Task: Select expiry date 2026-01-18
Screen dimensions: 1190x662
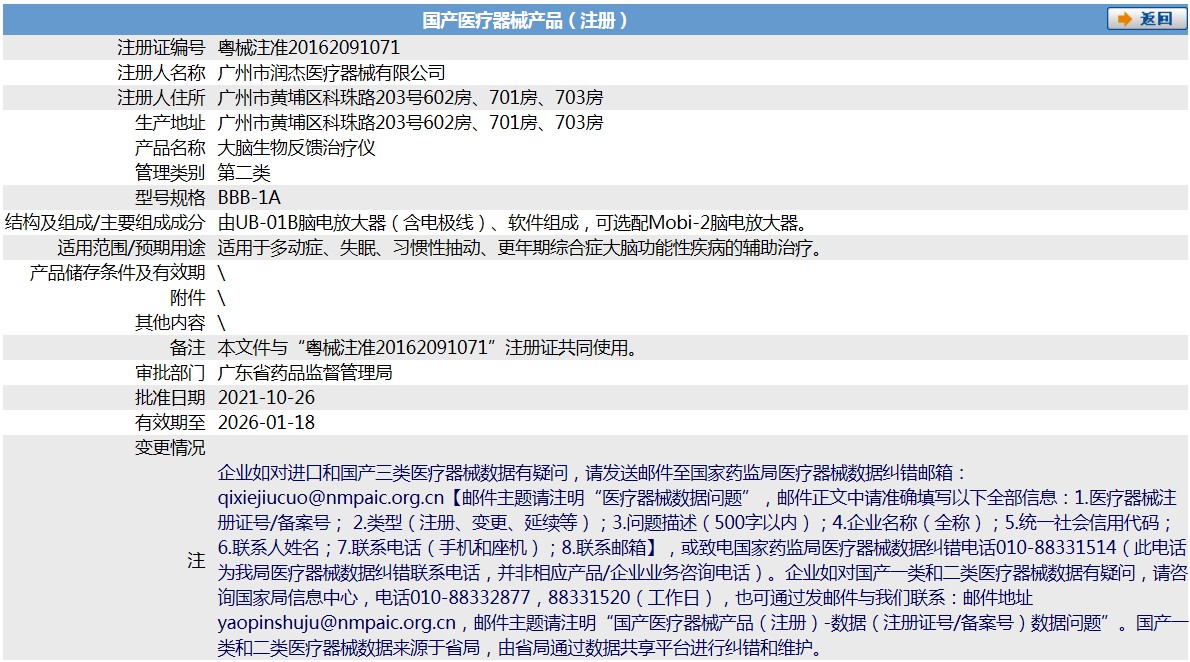Action: pos(266,423)
